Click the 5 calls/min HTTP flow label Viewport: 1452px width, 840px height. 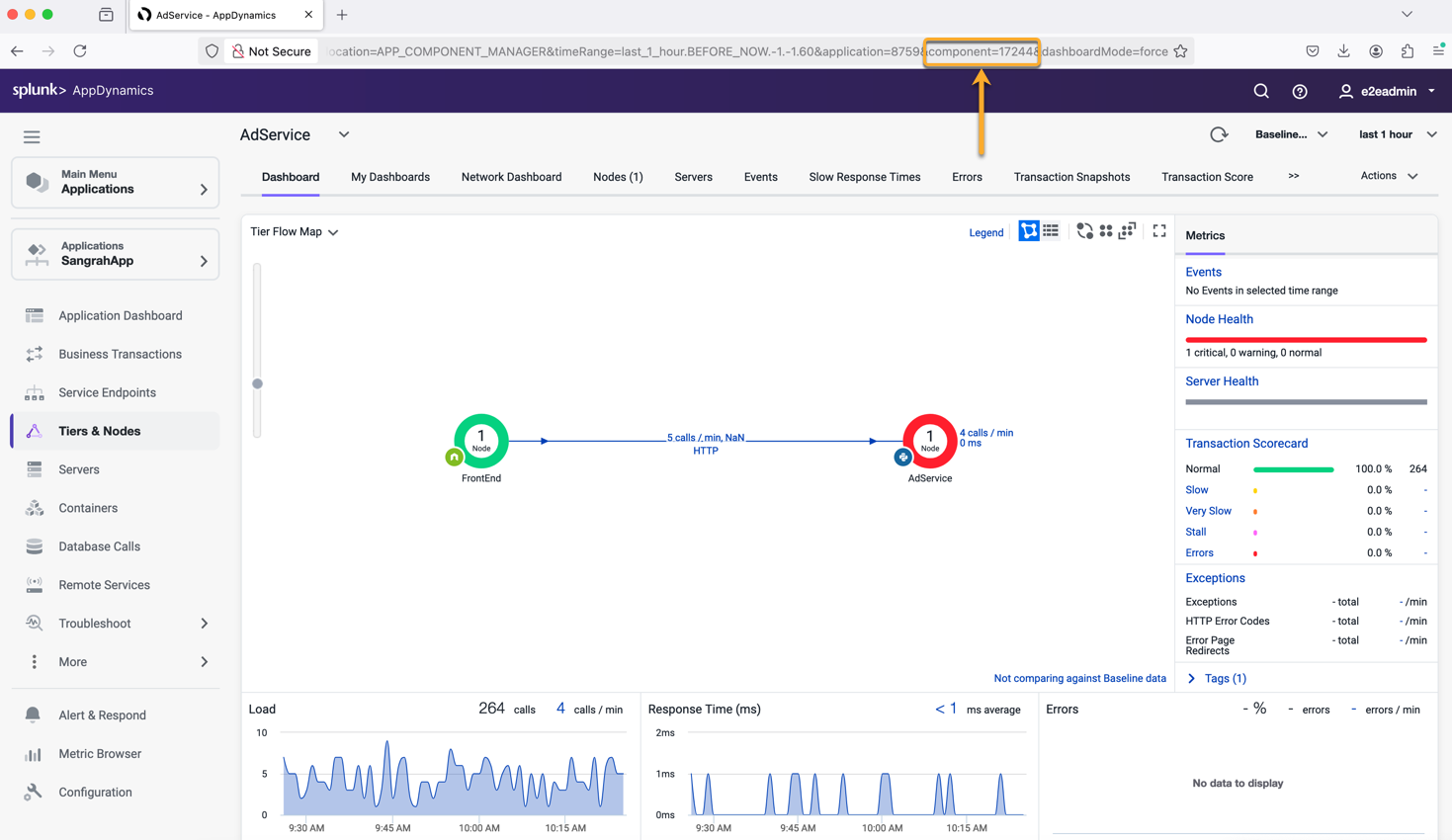coord(706,444)
